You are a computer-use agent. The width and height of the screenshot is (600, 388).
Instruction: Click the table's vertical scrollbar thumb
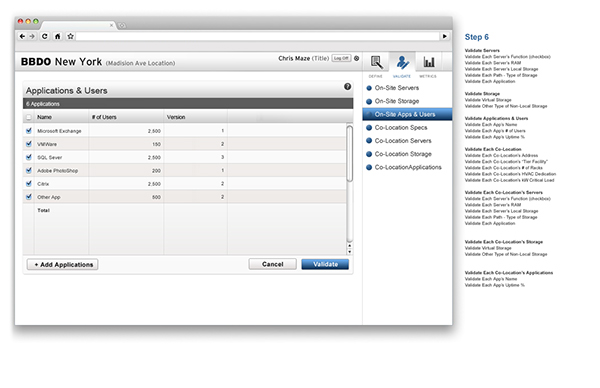click(x=349, y=153)
